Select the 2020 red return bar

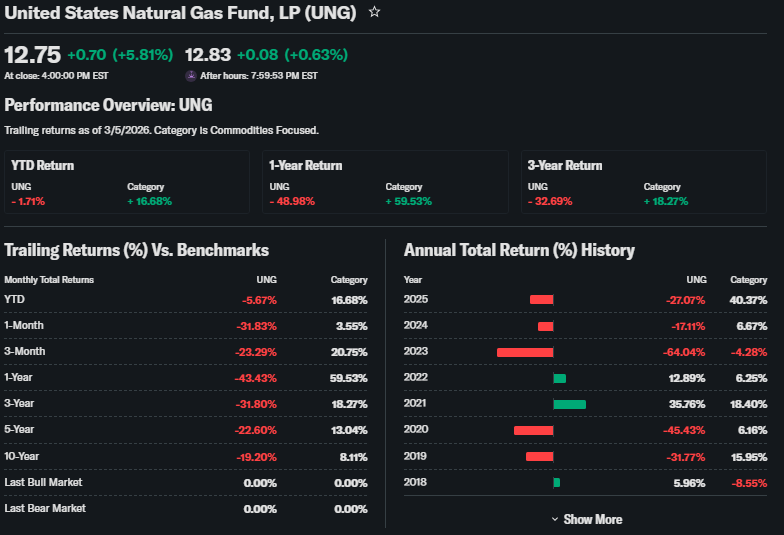(x=533, y=430)
